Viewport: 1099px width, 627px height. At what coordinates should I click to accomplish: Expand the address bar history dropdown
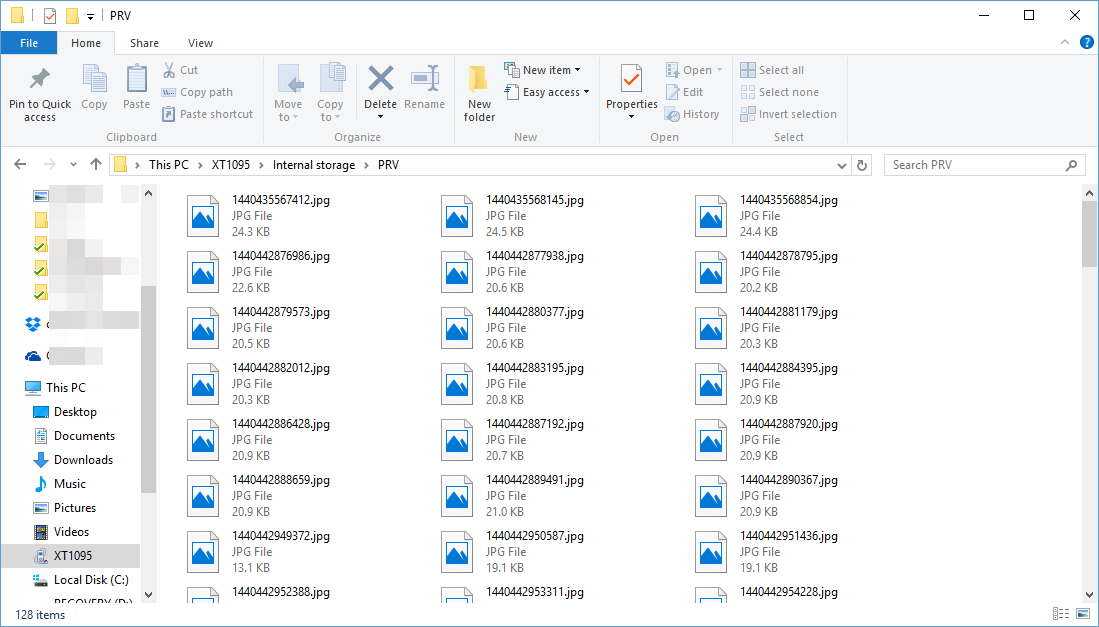pos(843,165)
